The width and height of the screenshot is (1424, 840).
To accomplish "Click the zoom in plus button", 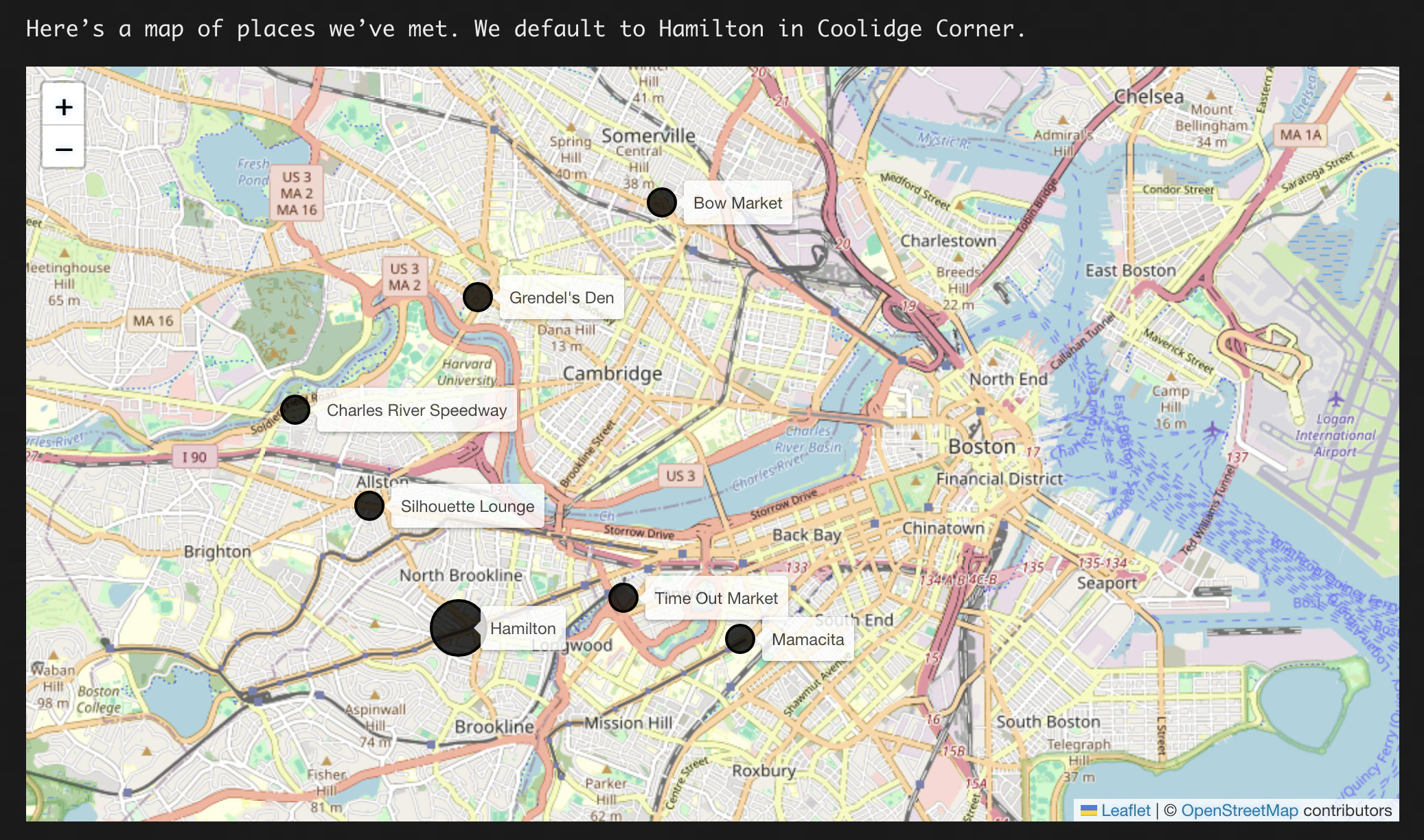I will (x=64, y=106).
